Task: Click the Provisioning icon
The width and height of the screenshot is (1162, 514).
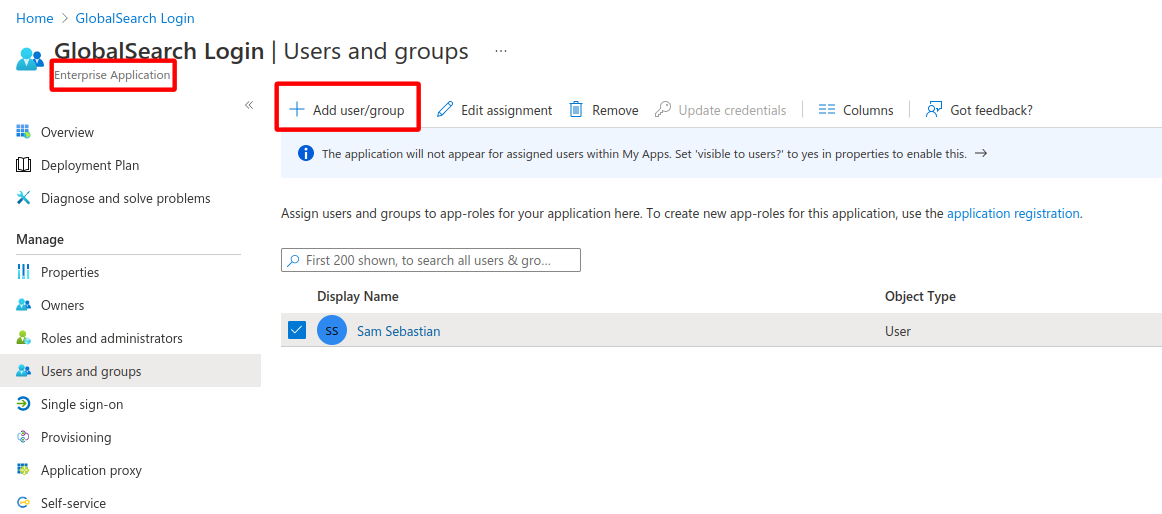Action: pos(23,437)
